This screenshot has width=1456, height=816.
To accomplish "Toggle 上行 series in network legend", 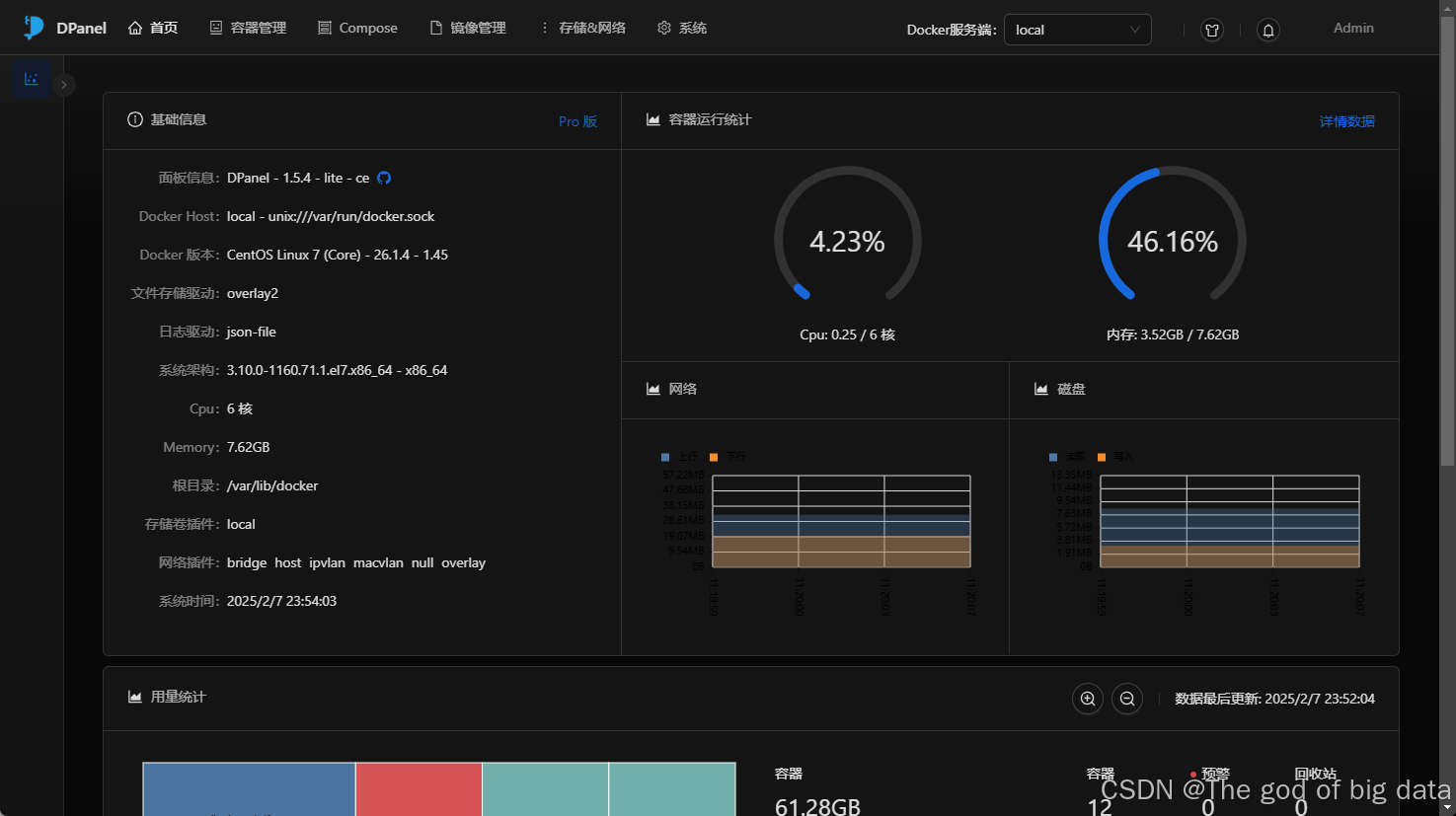I will tap(680, 457).
